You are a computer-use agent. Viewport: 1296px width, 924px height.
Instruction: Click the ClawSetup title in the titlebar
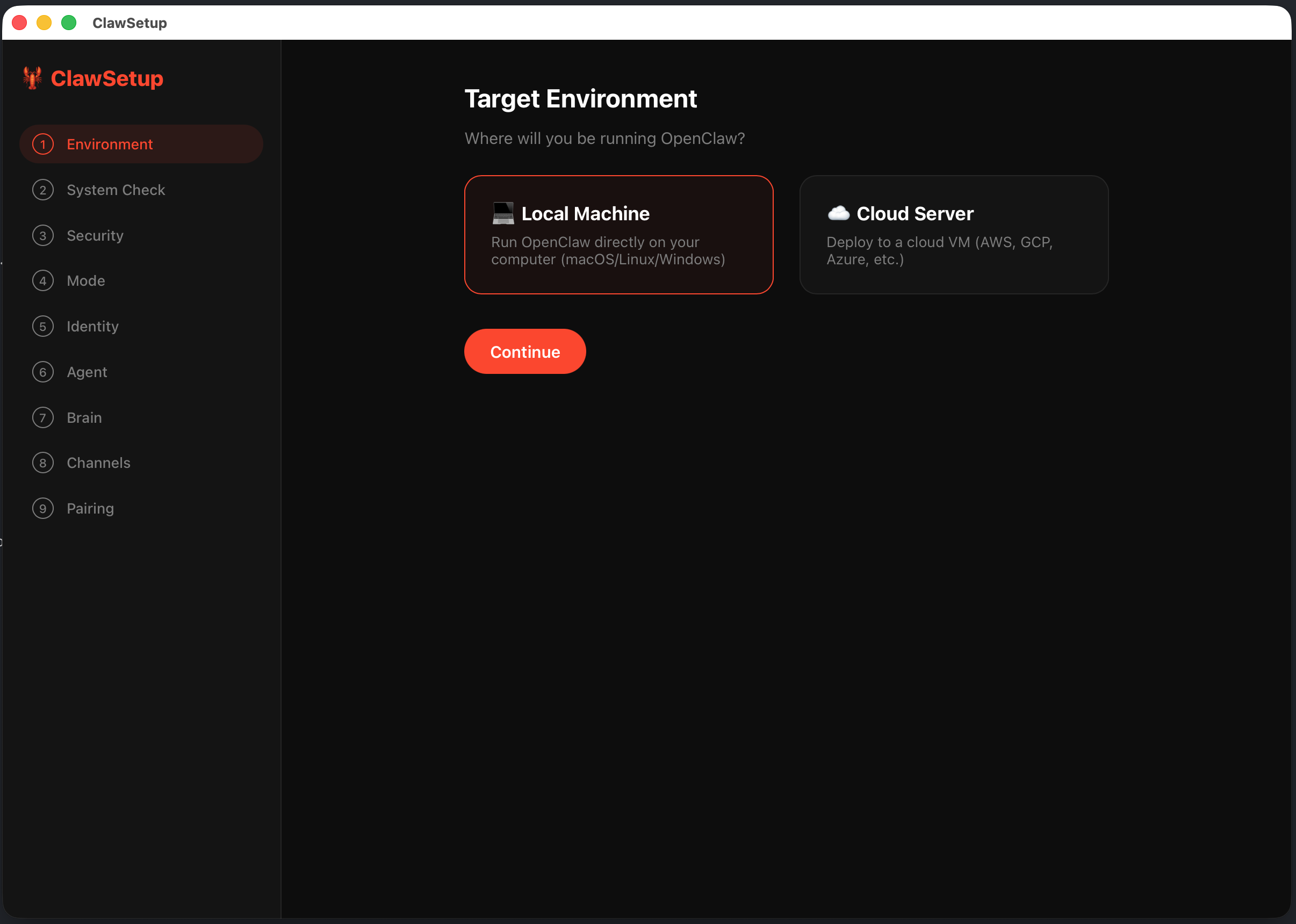click(x=129, y=23)
